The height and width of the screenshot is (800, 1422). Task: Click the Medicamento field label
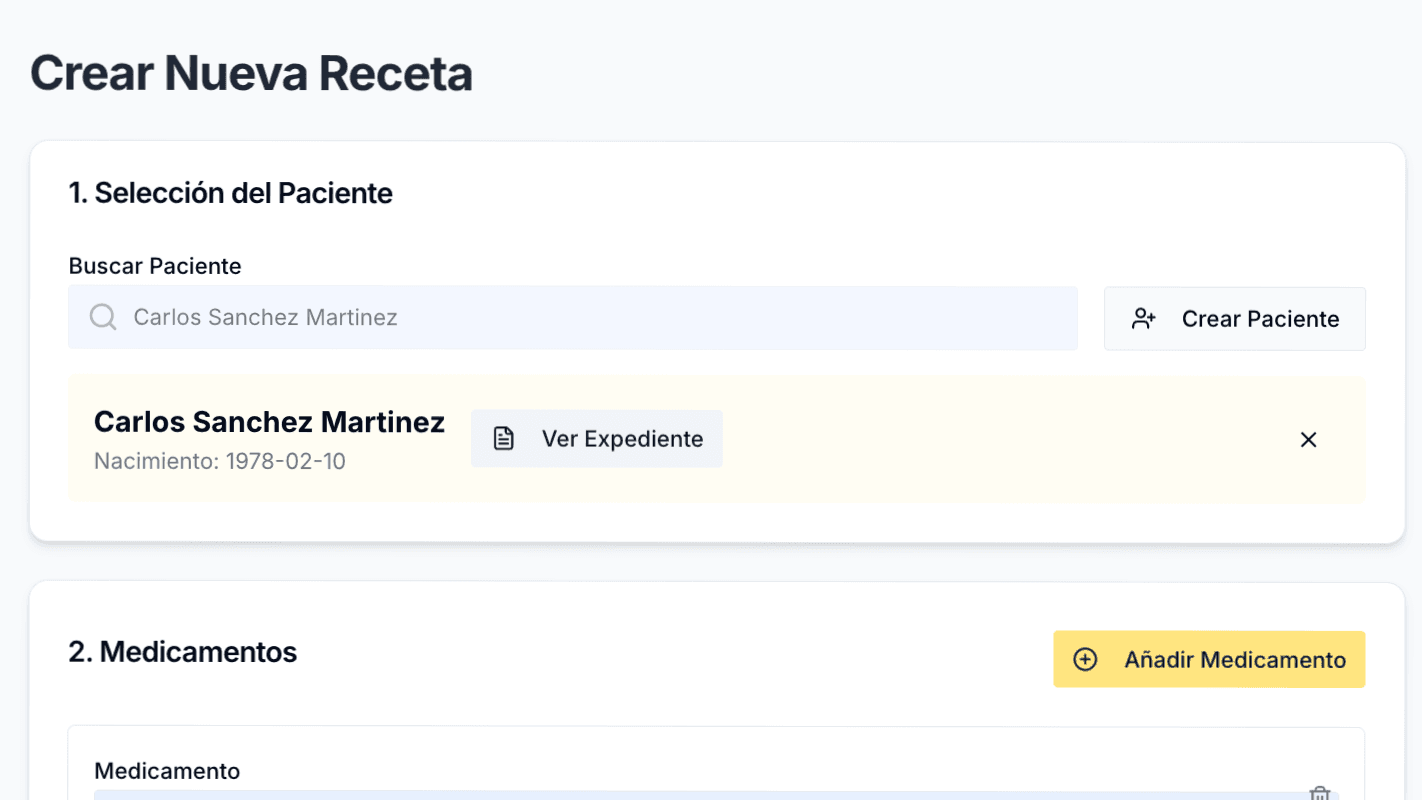click(x=167, y=771)
